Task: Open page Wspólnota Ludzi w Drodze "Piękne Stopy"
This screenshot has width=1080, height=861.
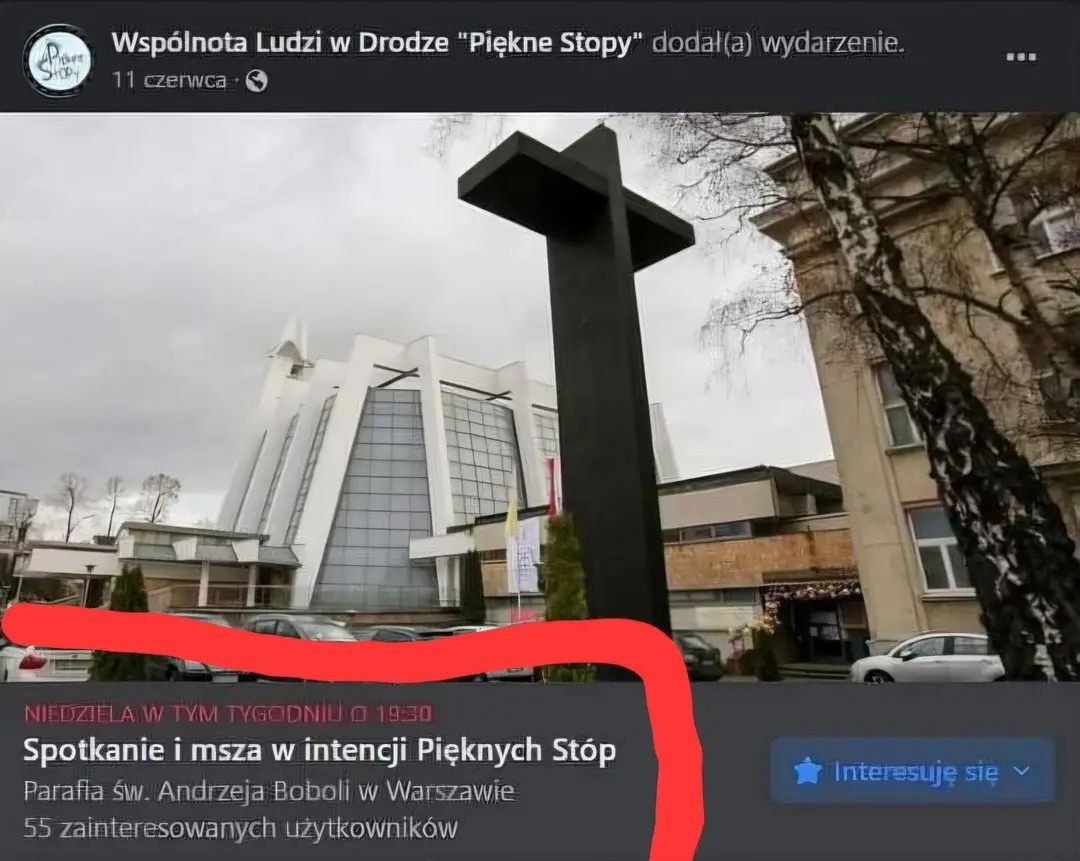Action: pyautogui.click(x=377, y=43)
